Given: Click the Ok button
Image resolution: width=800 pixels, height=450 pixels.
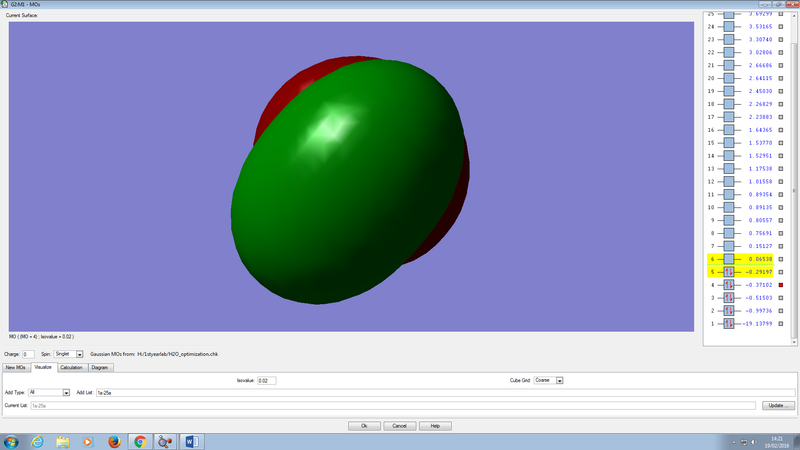Looking at the screenshot, I should [x=364, y=426].
